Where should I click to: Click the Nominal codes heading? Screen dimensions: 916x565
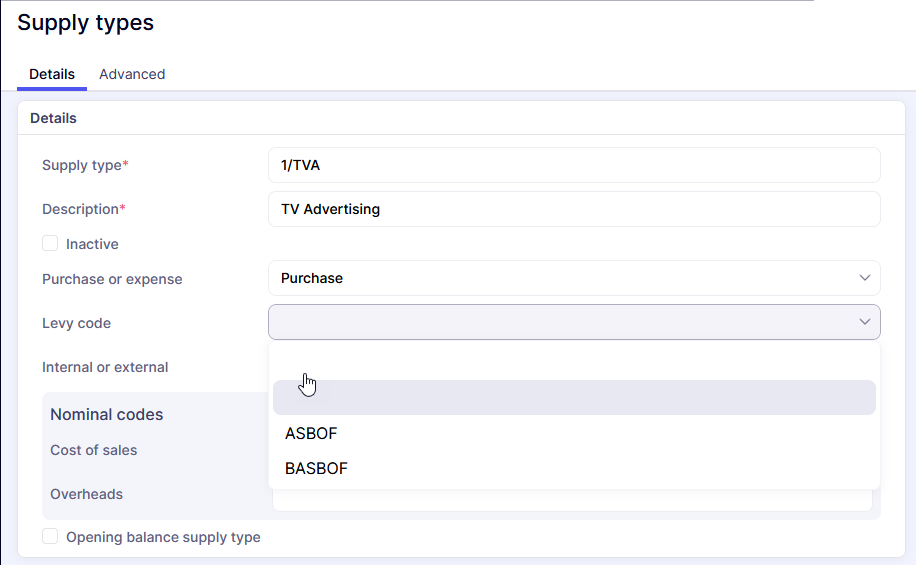point(107,414)
